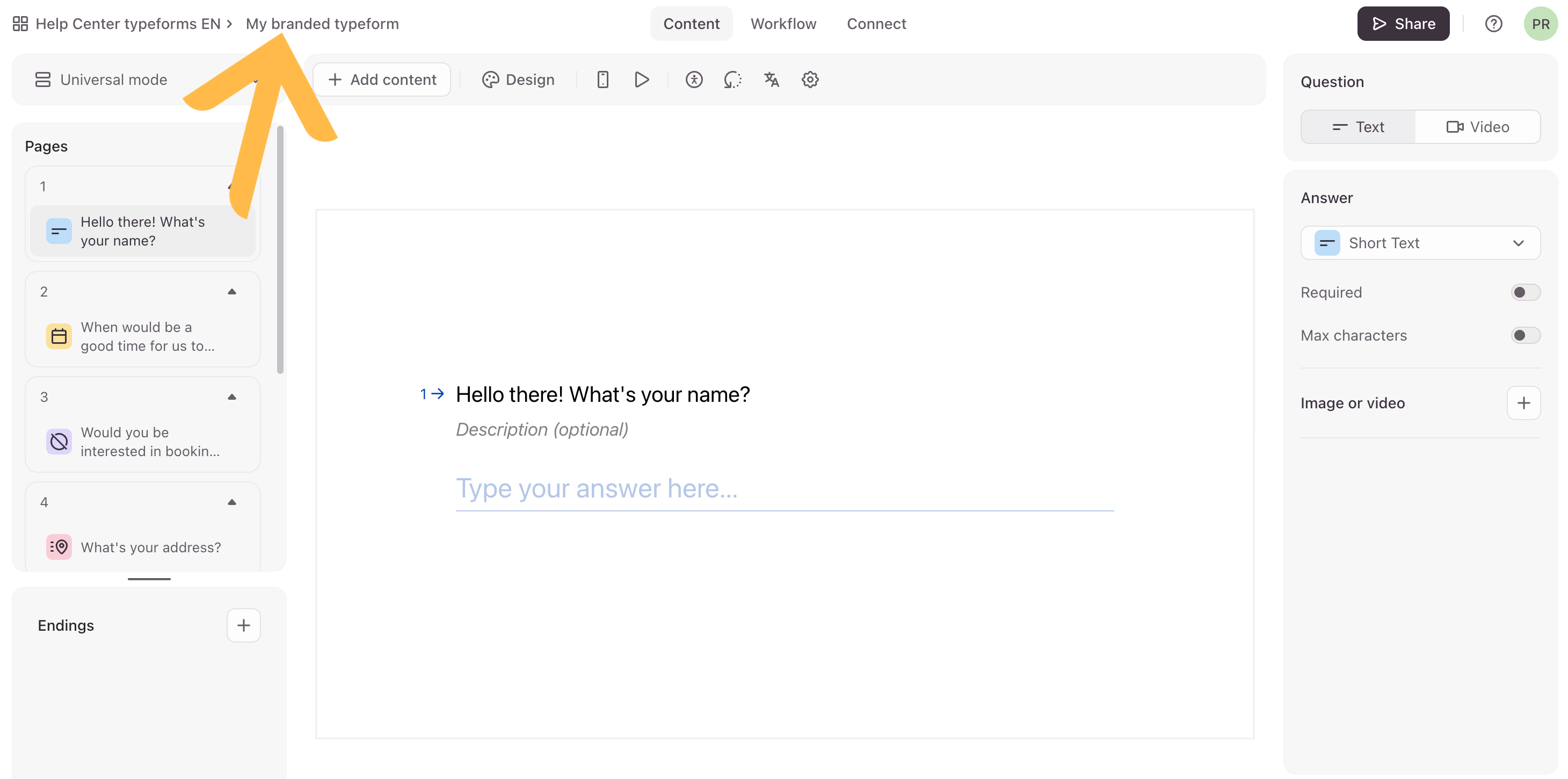Click the Share button
1568x779 pixels.
click(1403, 24)
